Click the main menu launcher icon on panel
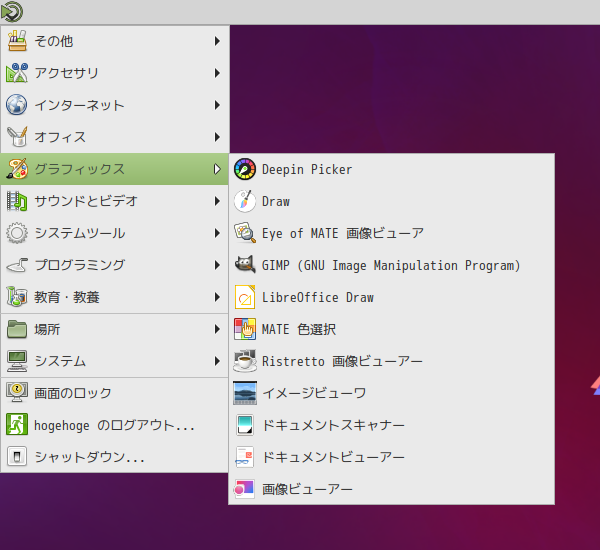Screen dimensions: 600x550 pos(12,11)
